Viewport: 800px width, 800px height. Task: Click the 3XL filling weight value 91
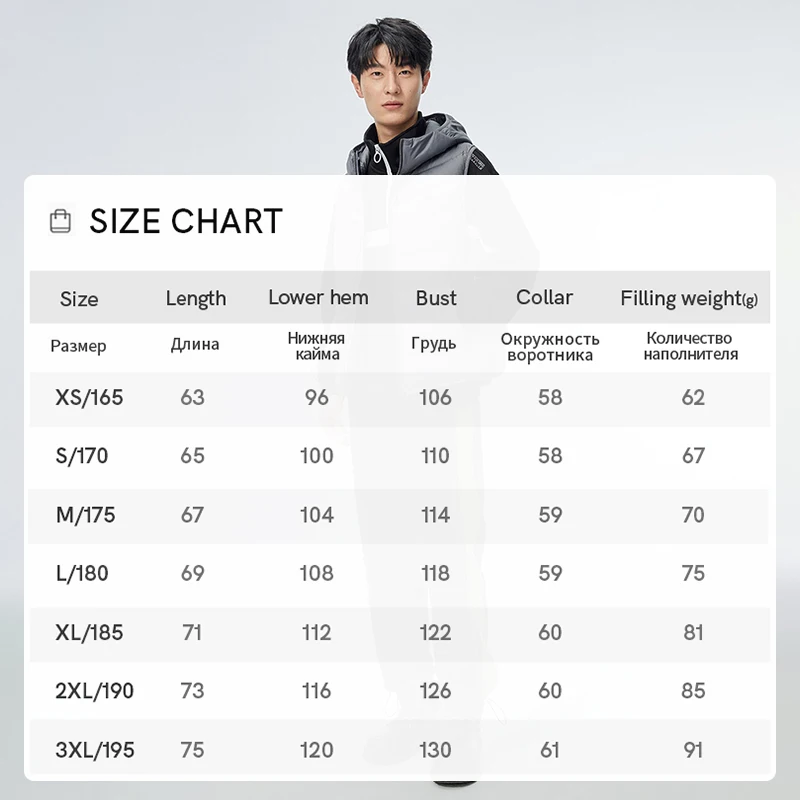coord(693,750)
